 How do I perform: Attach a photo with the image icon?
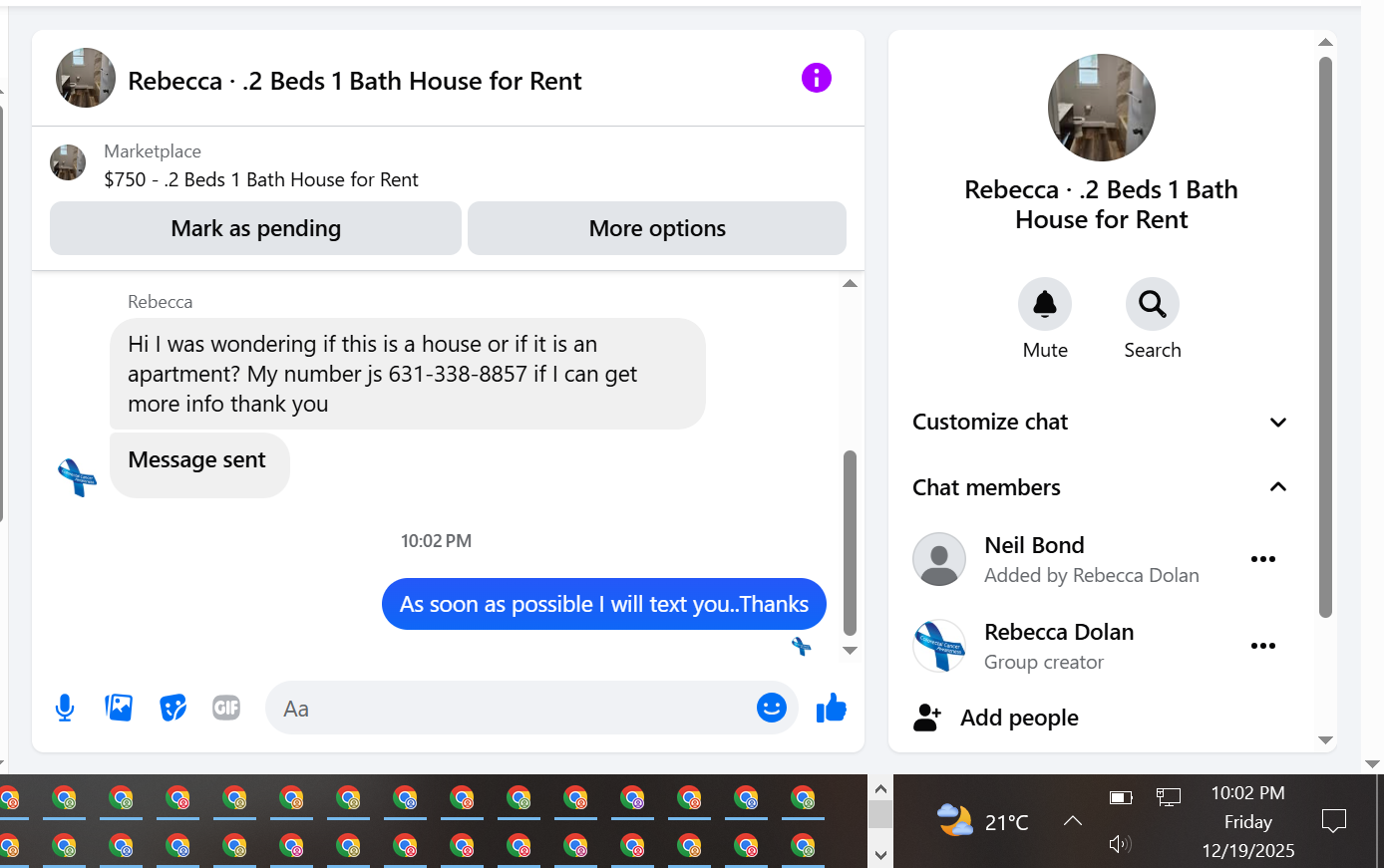point(119,708)
